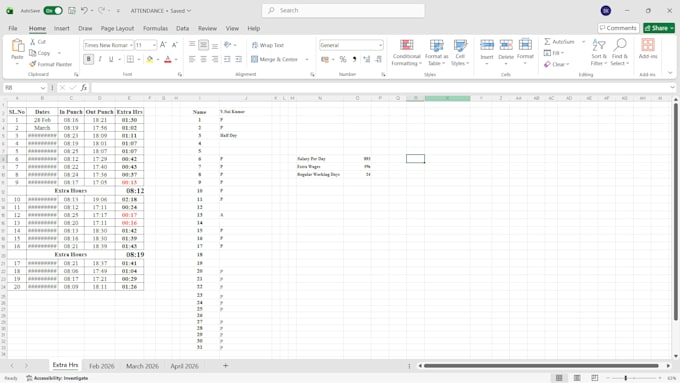Click the Clear eraser icon
The height and width of the screenshot is (383, 680).
547,64
